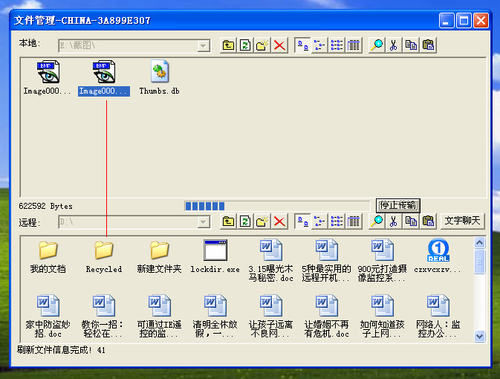Copy the selected local file
Screen dimensions: 500x379
(x=411, y=45)
